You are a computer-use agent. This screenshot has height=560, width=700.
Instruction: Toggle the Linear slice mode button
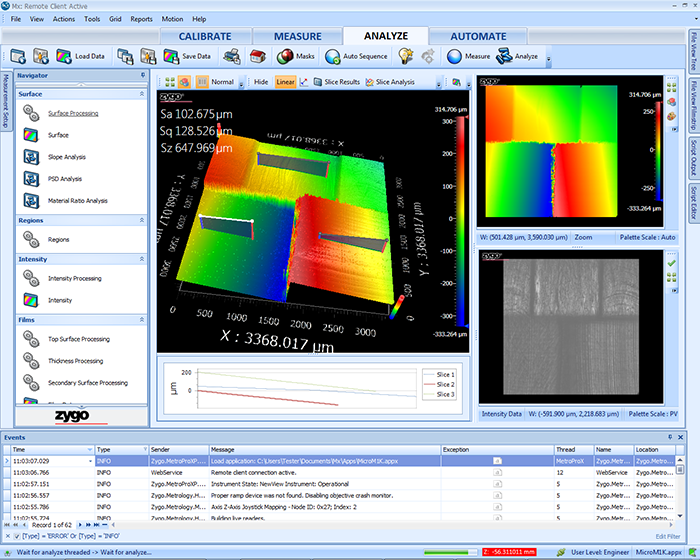tap(285, 82)
